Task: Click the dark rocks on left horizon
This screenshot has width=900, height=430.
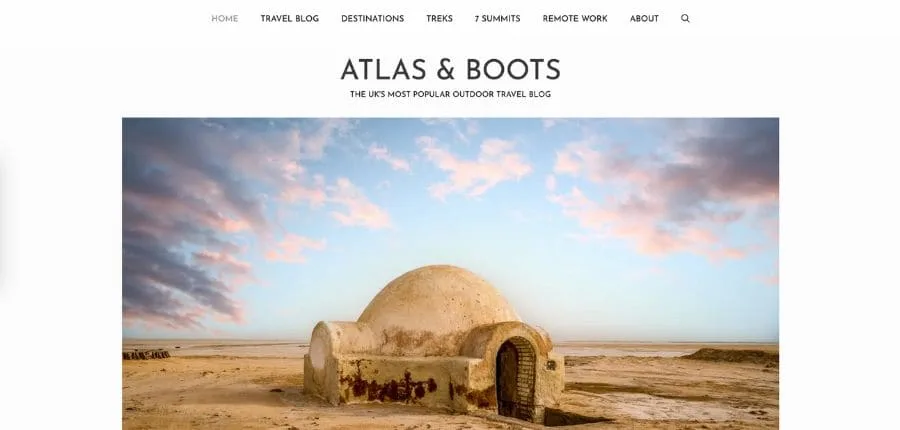Action: [x=146, y=354]
